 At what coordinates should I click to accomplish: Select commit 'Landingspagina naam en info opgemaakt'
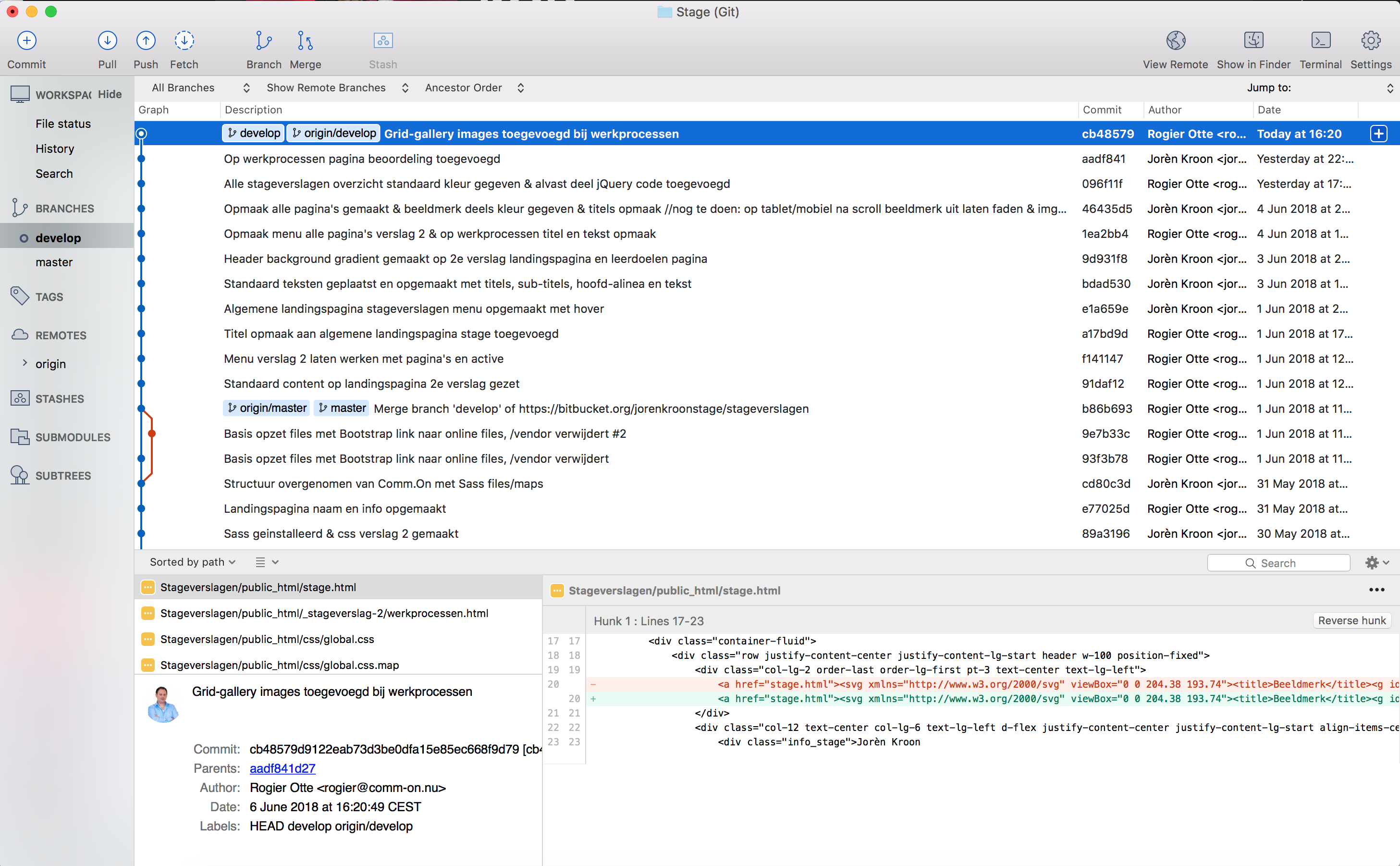(767, 508)
